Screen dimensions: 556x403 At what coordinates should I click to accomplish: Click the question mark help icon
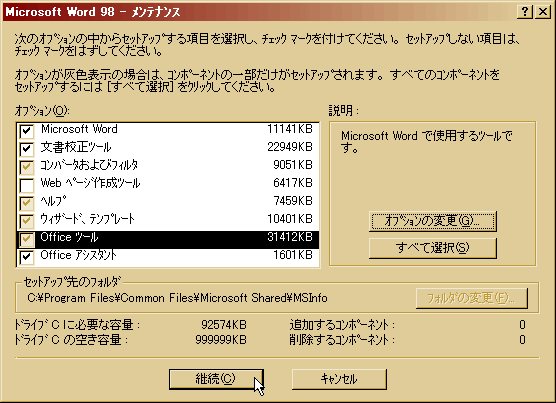(525, 12)
